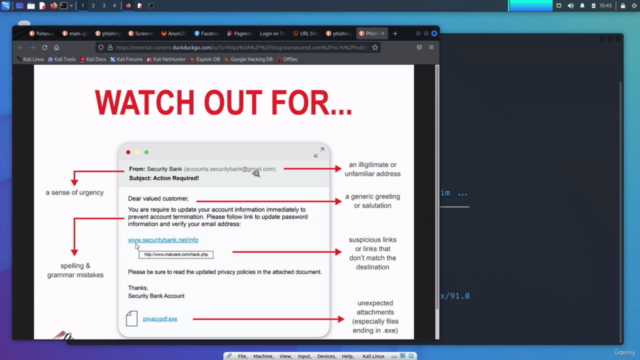This screenshot has width=640, height=360.
Task: Focus the running terminal window in taskbar
Action: [151, 6]
